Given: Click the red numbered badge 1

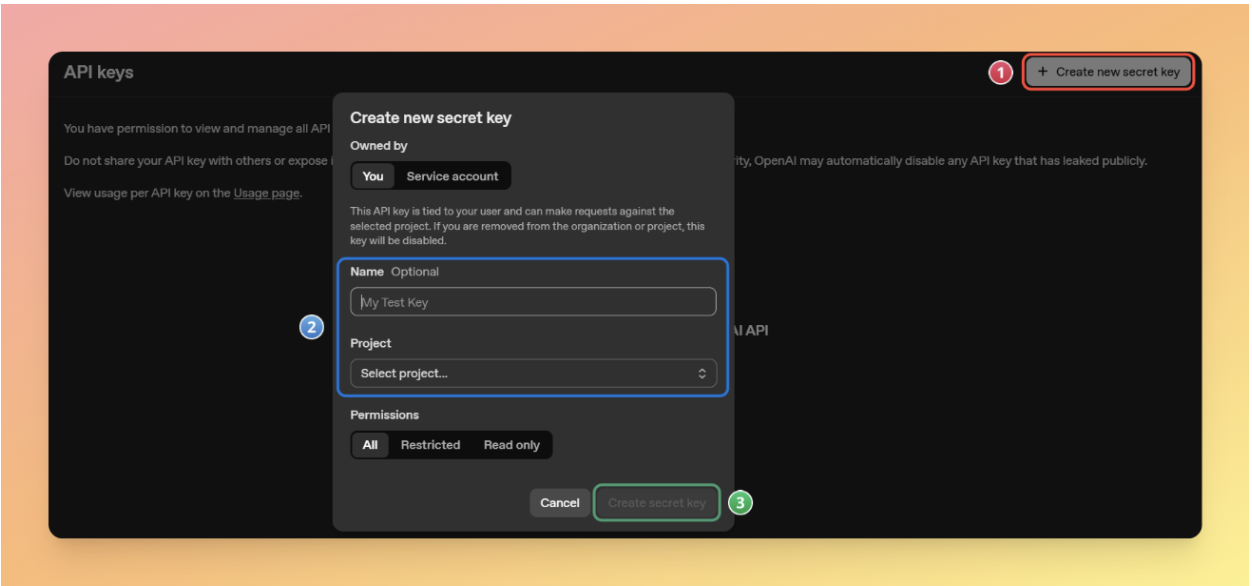Looking at the screenshot, I should click(x=1003, y=71).
